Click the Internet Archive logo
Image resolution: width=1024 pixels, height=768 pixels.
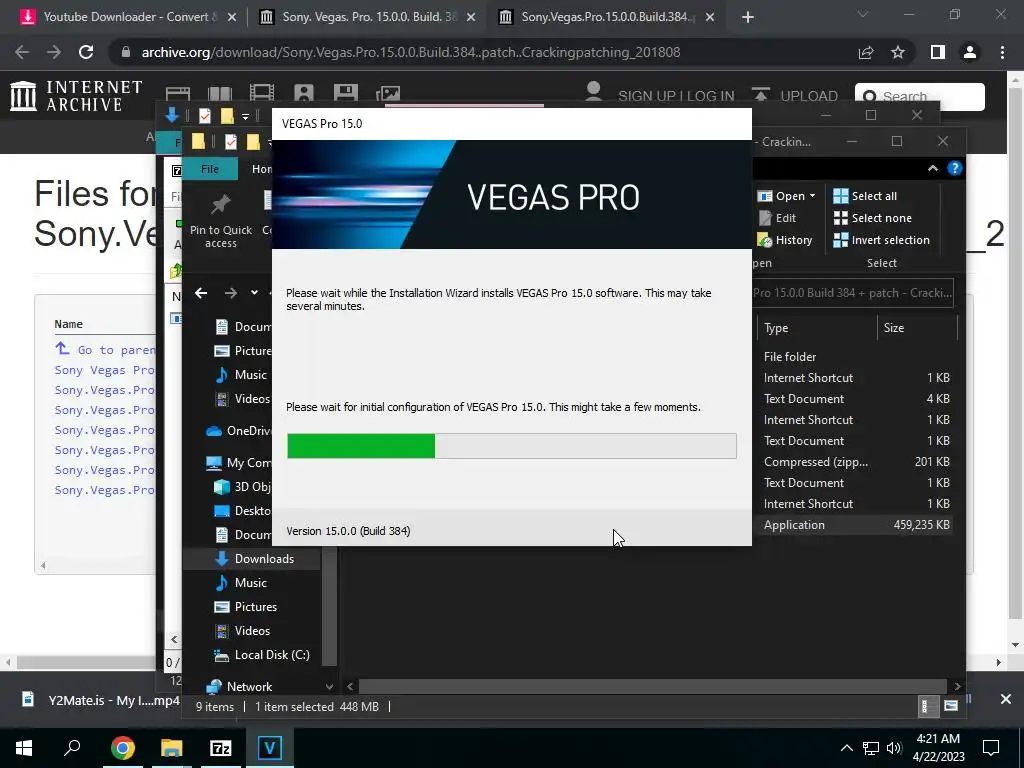coord(76,95)
